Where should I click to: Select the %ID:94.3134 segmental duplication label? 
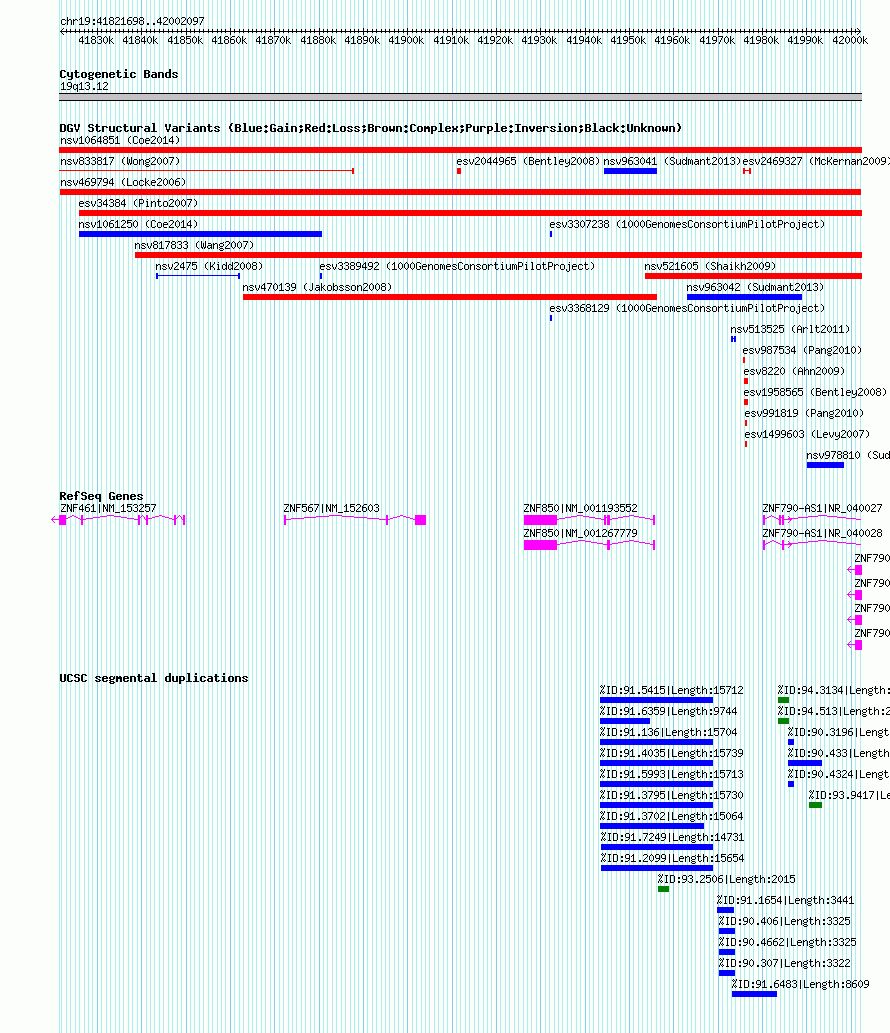tap(833, 690)
